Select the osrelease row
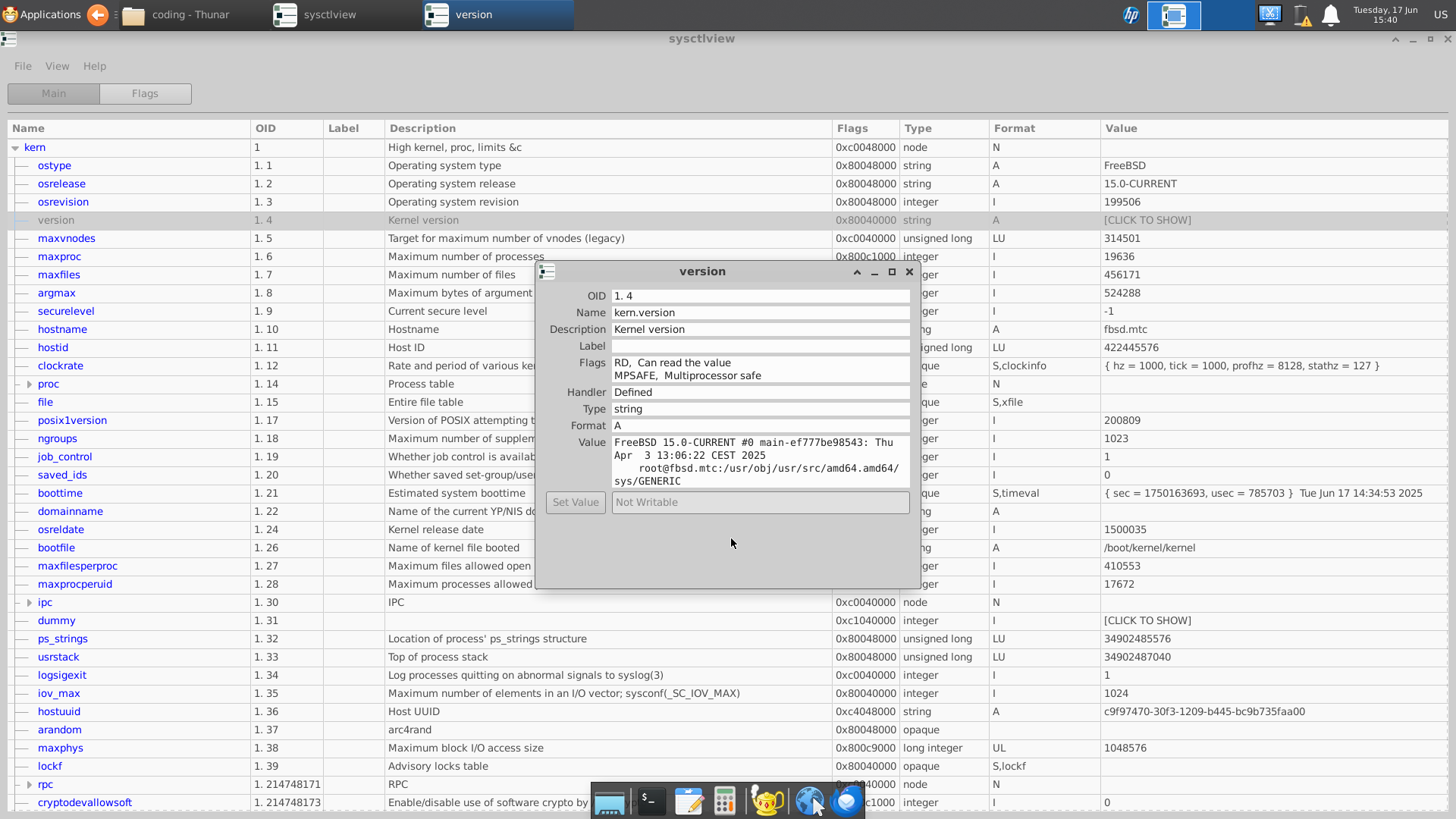Image resolution: width=1456 pixels, height=819 pixels. point(727,184)
